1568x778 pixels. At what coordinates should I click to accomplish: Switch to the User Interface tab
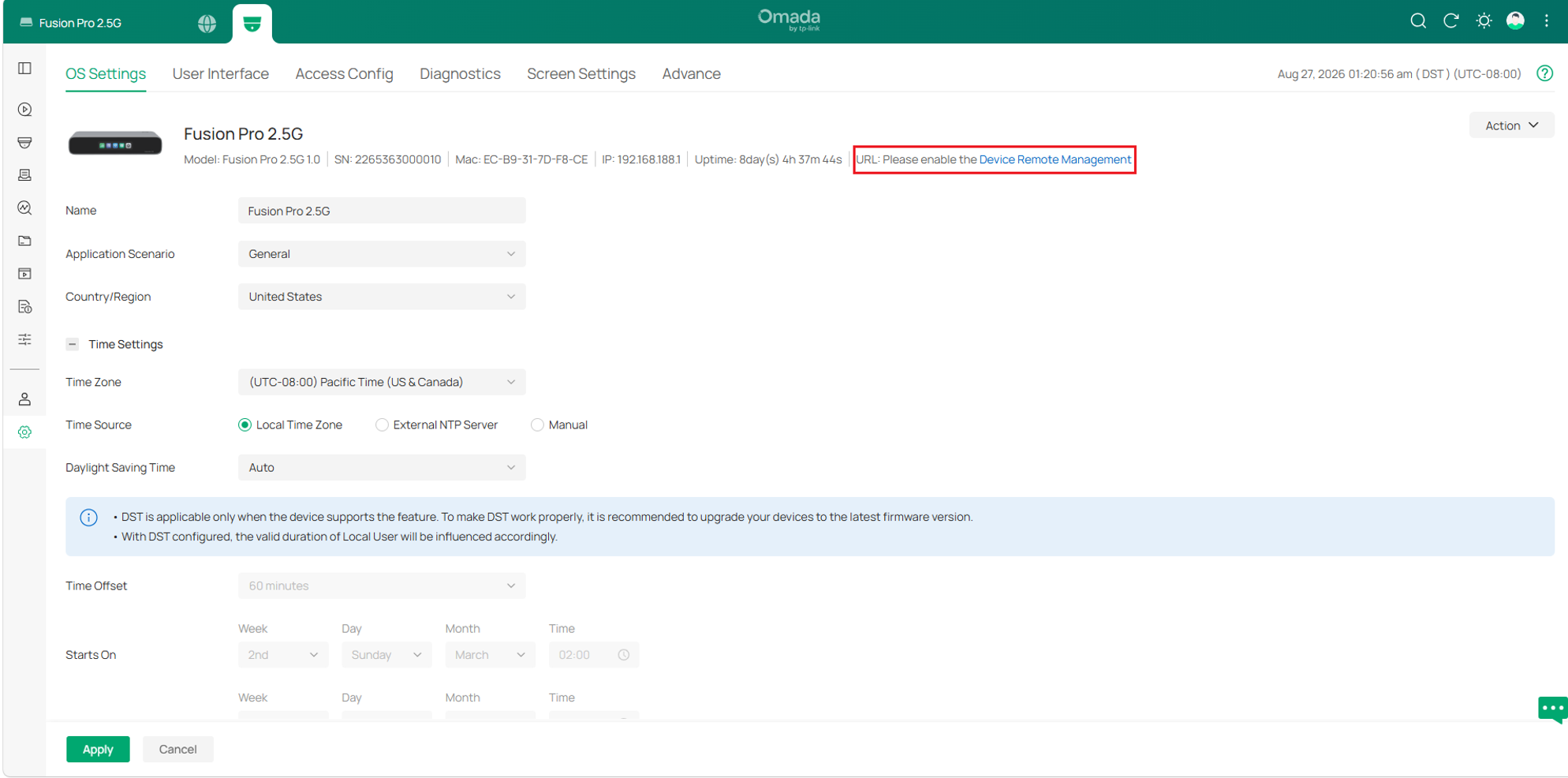pos(221,73)
